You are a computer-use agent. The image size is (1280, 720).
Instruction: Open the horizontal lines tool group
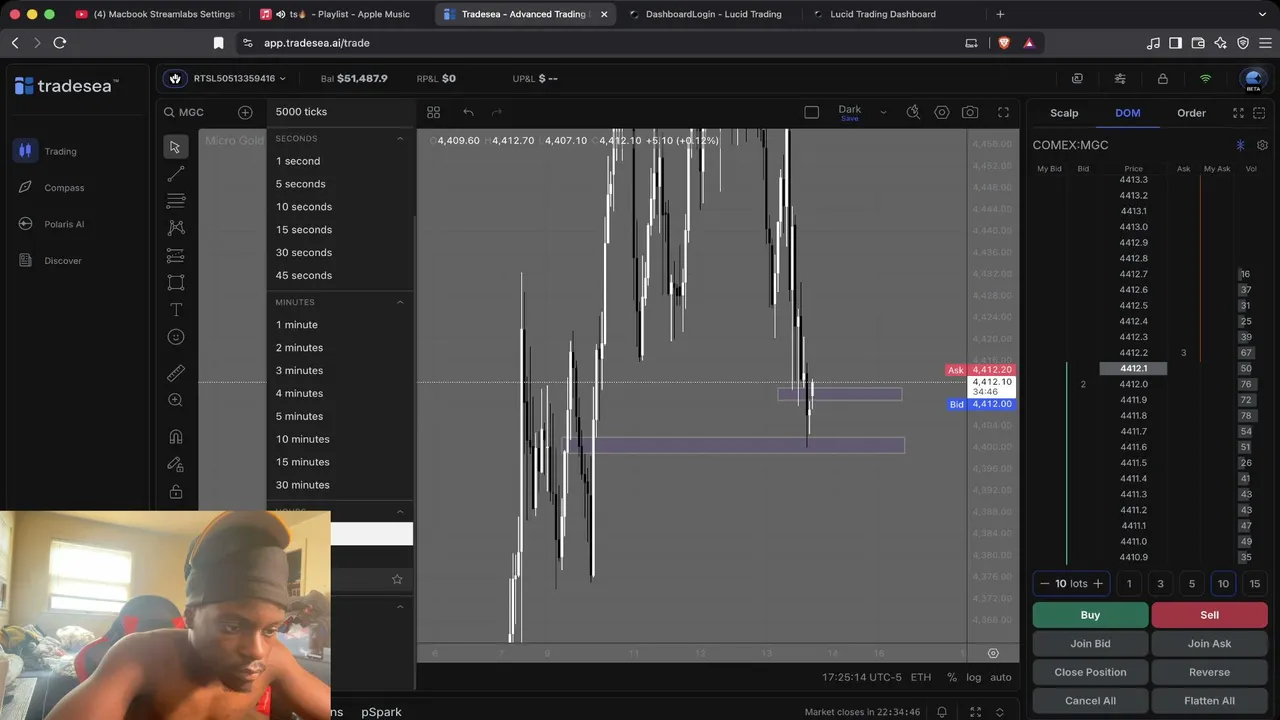coord(175,201)
